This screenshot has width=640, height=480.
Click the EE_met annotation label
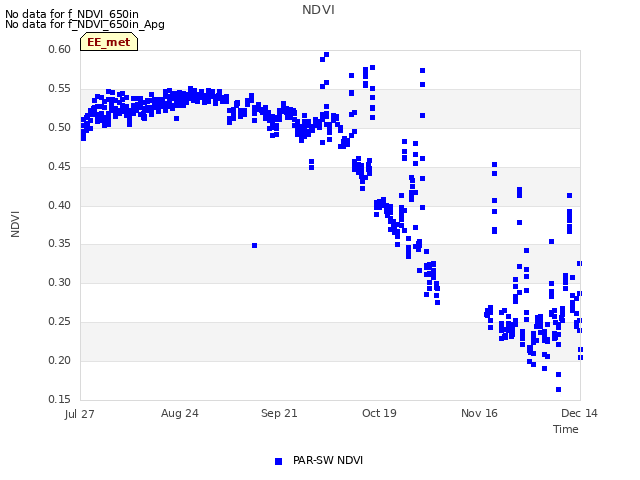click(109, 42)
